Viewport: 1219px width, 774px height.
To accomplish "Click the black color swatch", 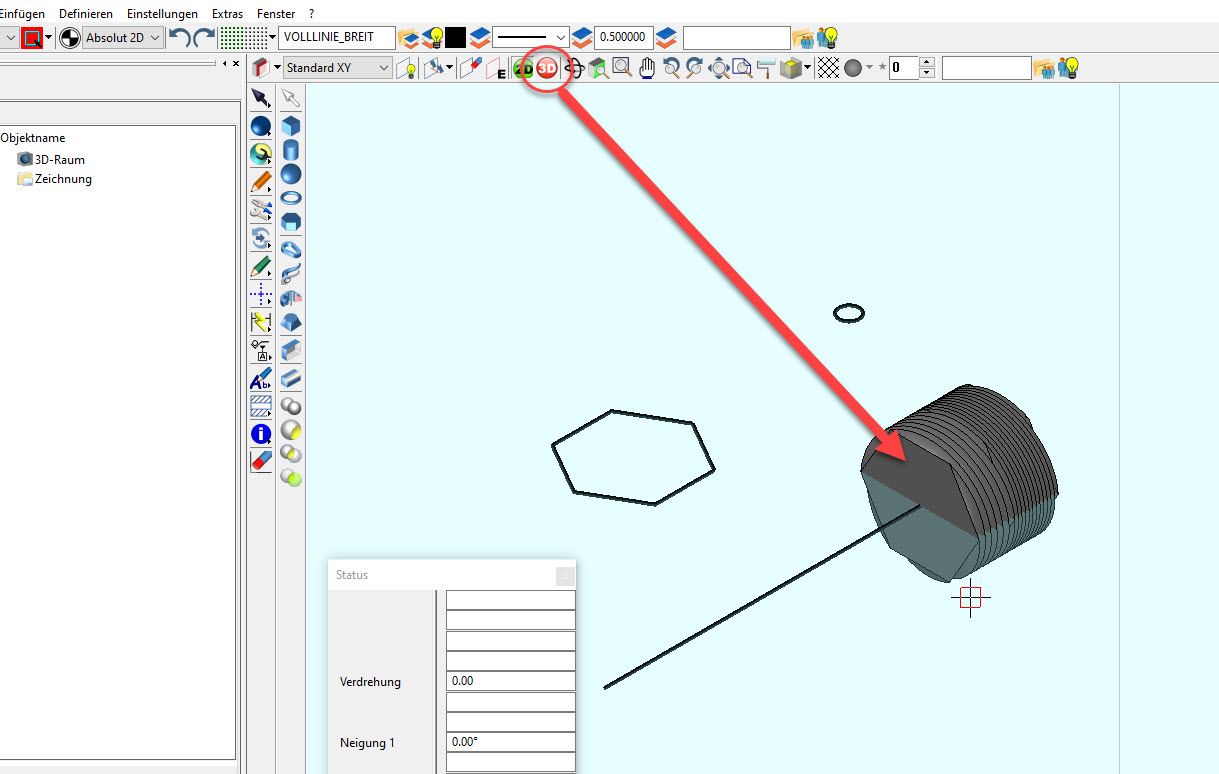I will pos(456,38).
